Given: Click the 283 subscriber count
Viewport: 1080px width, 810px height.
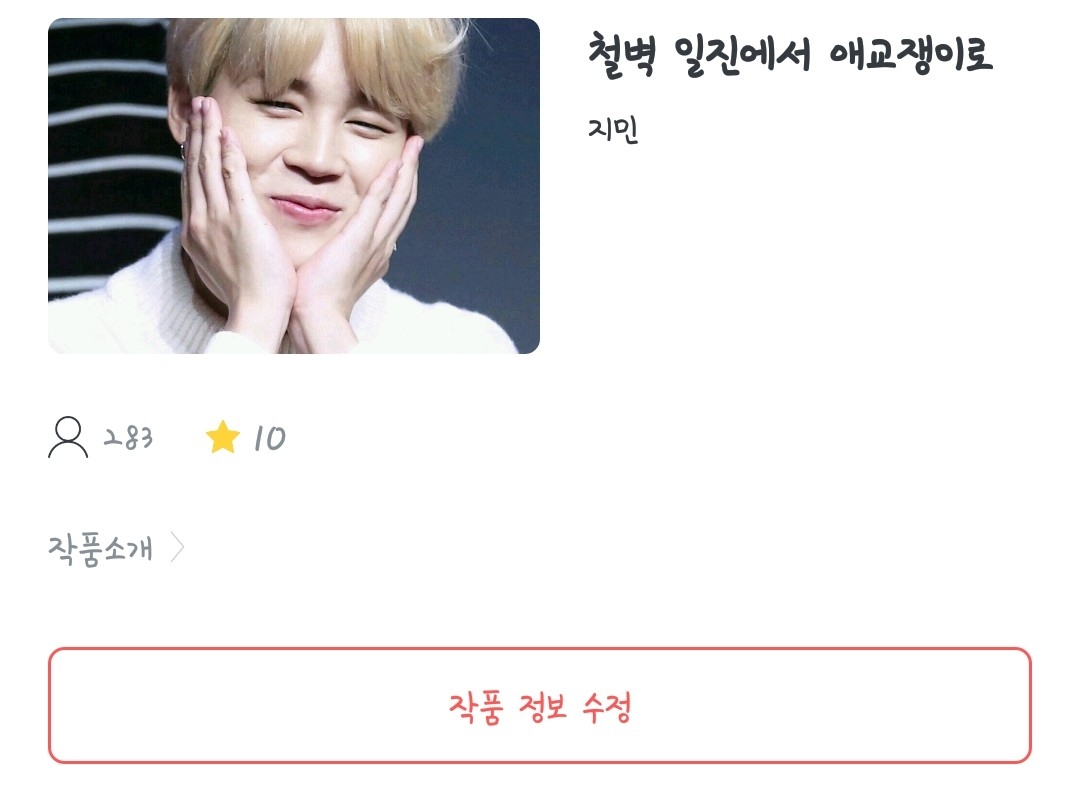Looking at the screenshot, I should 128,438.
